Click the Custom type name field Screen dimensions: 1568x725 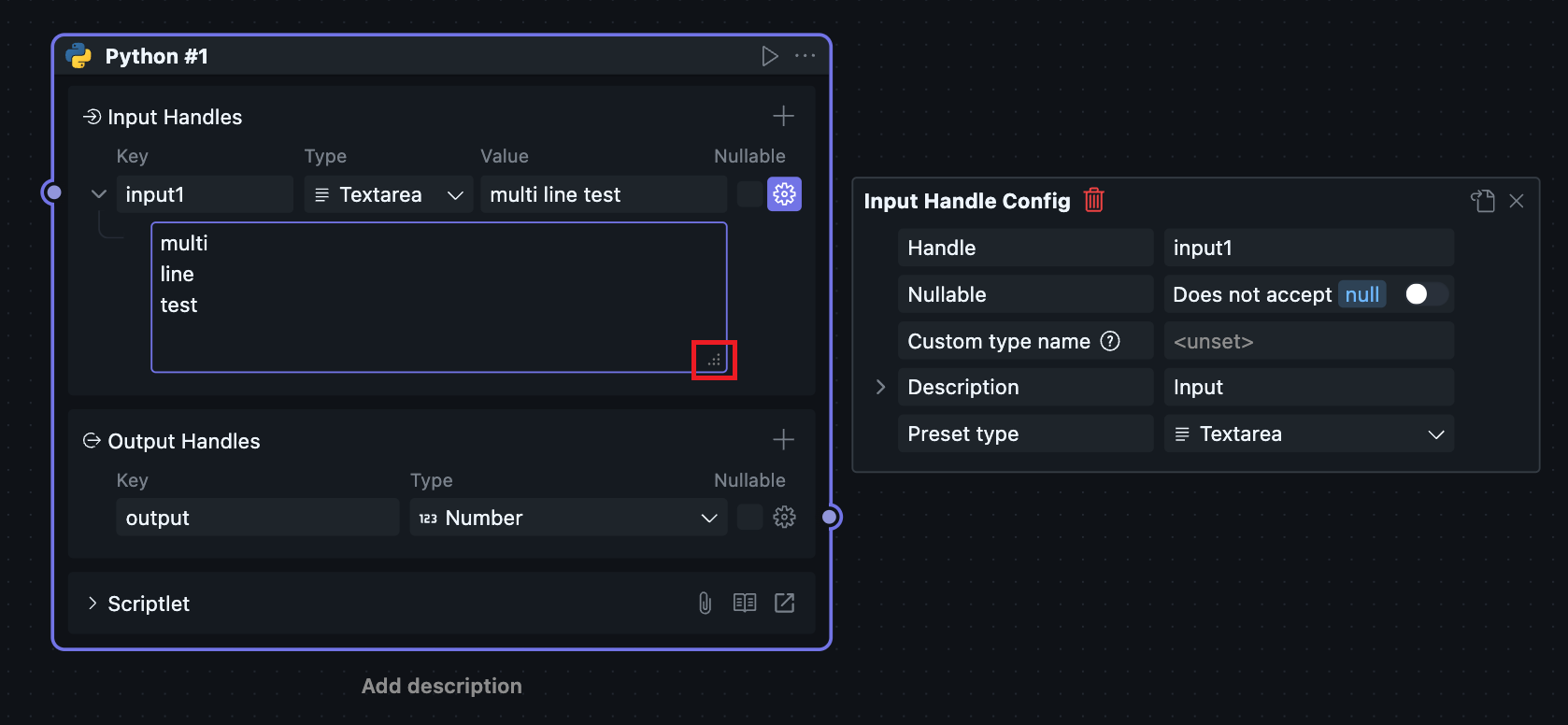[x=1308, y=341]
